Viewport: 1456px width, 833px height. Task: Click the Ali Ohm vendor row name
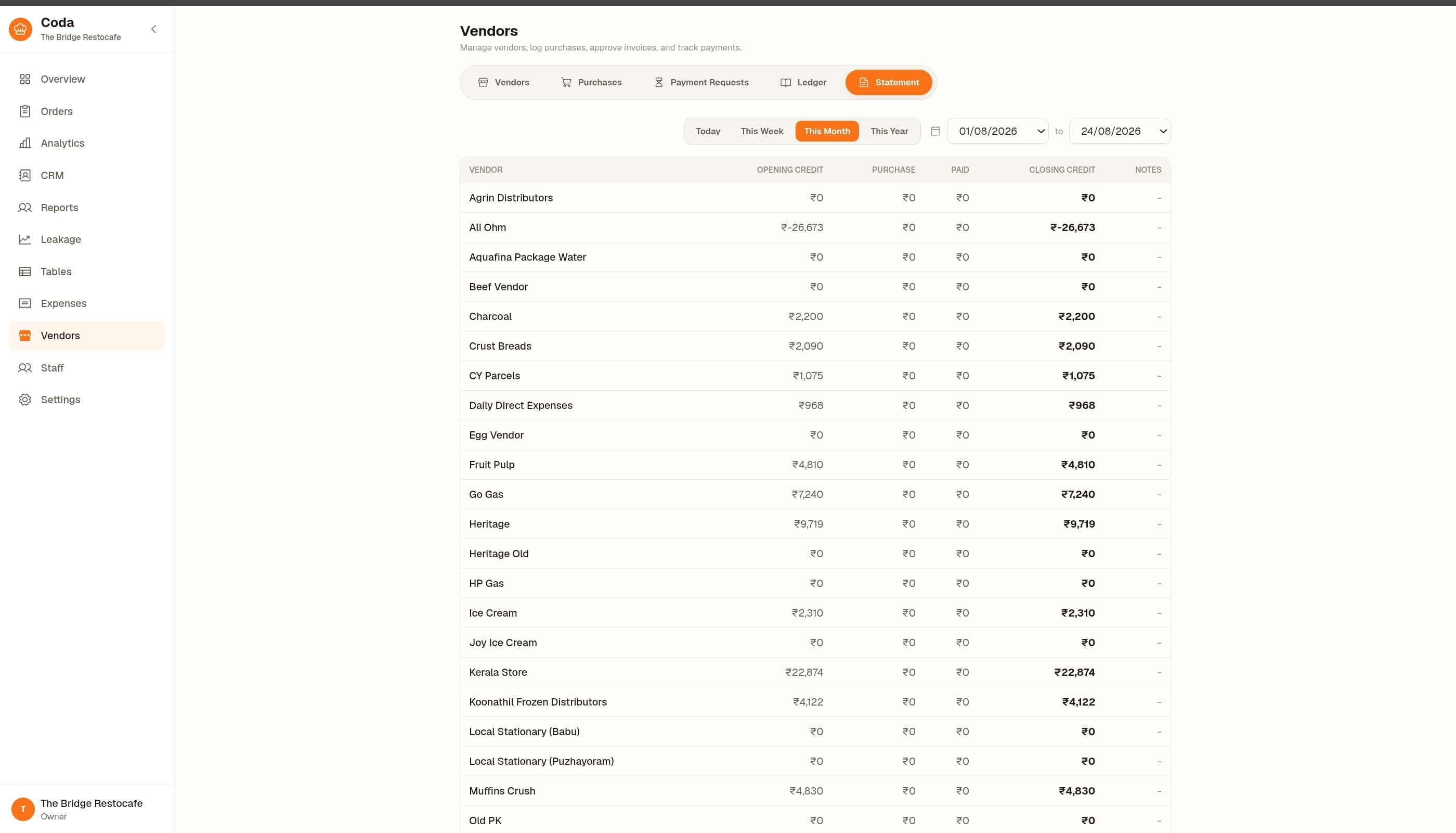click(x=487, y=227)
